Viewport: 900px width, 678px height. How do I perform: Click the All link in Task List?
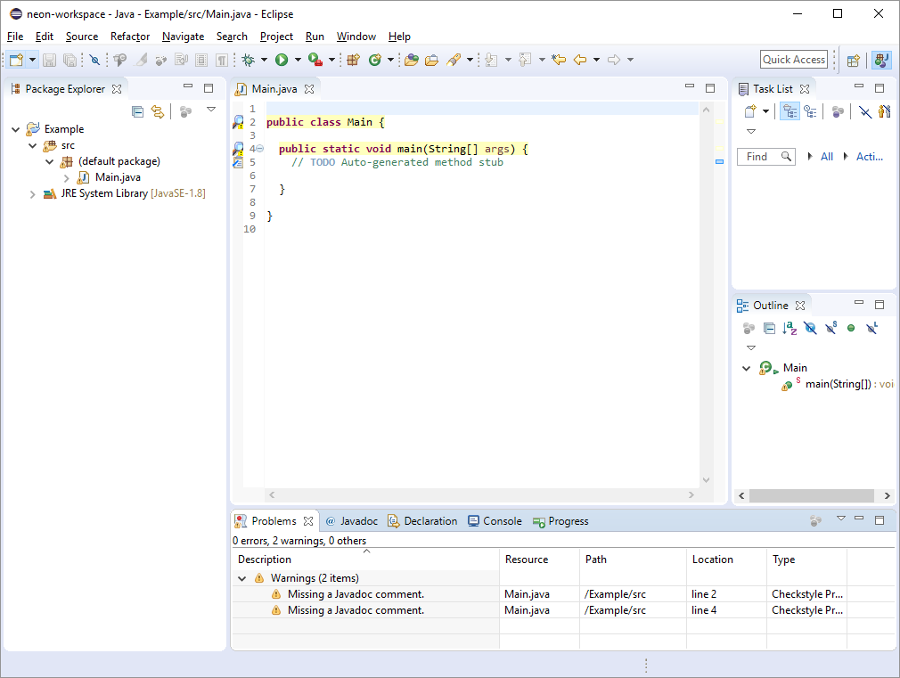[x=826, y=157]
